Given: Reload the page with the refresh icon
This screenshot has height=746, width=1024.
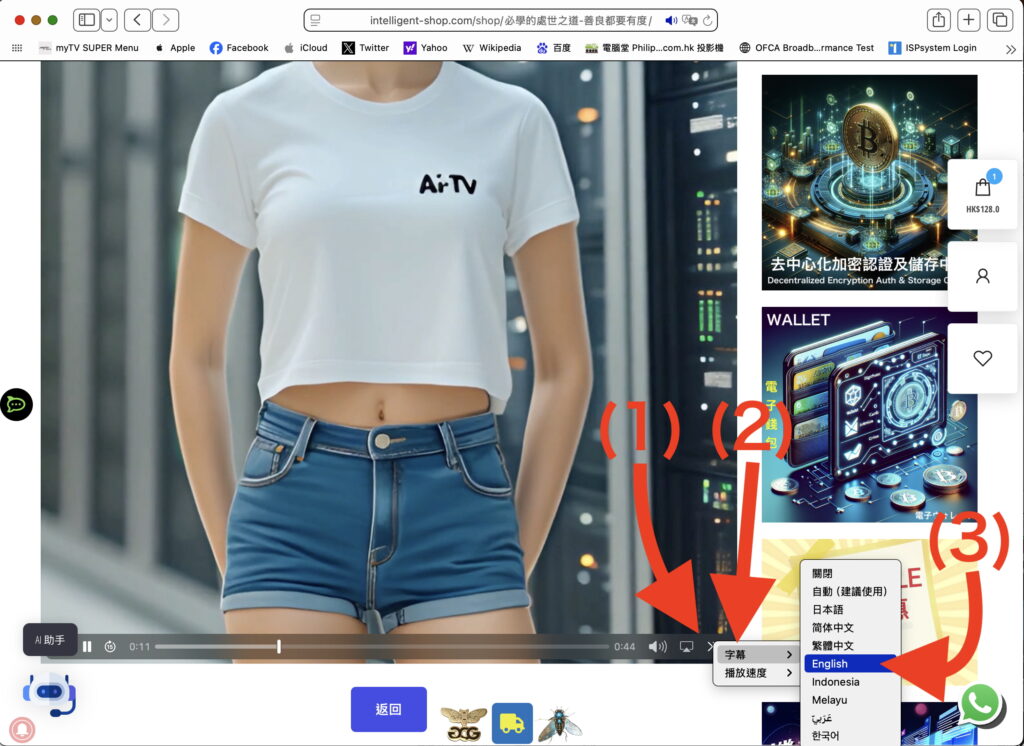Looking at the screenshot, I should coord(707,20).
